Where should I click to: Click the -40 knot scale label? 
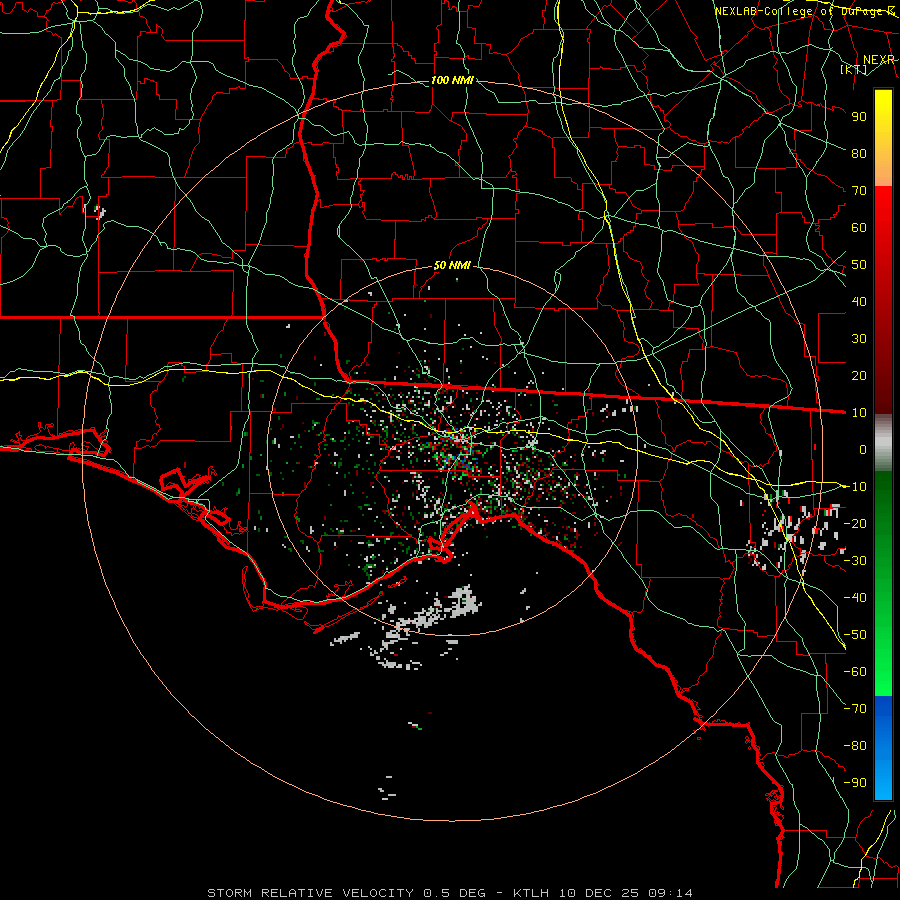click(x=855, y=598)
